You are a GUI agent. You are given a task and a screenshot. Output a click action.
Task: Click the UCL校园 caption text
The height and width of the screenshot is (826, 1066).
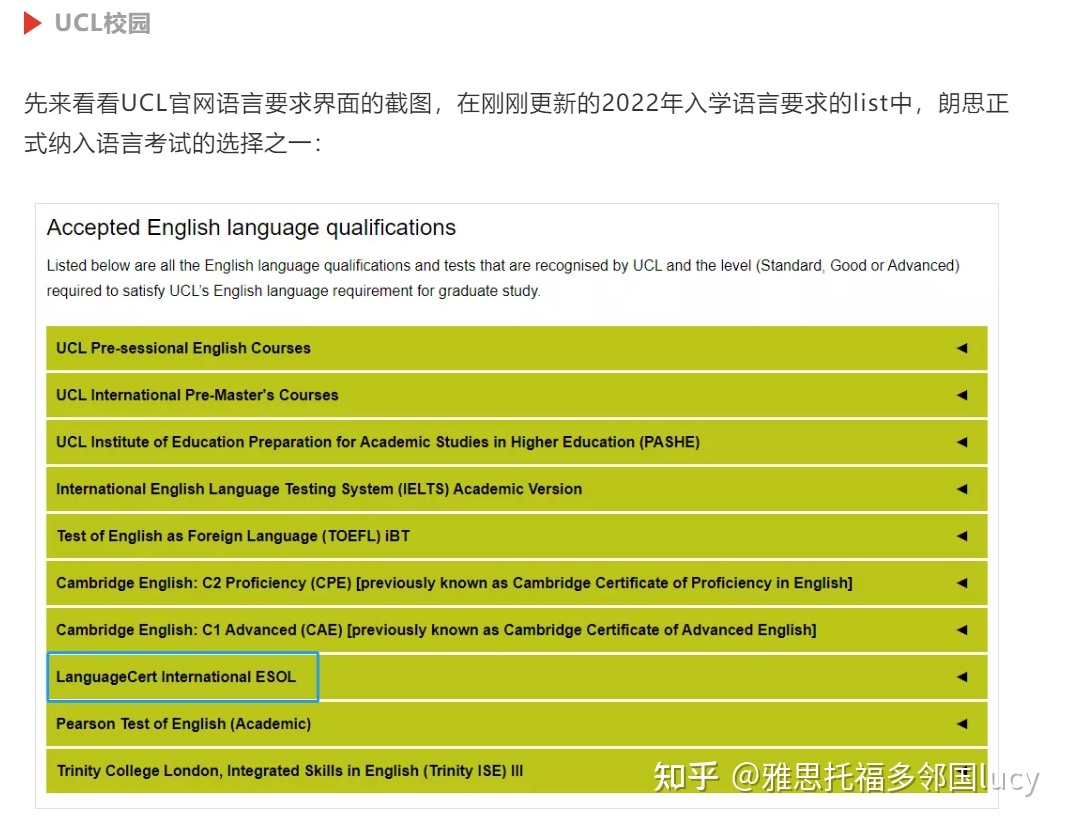click(103, 23)
